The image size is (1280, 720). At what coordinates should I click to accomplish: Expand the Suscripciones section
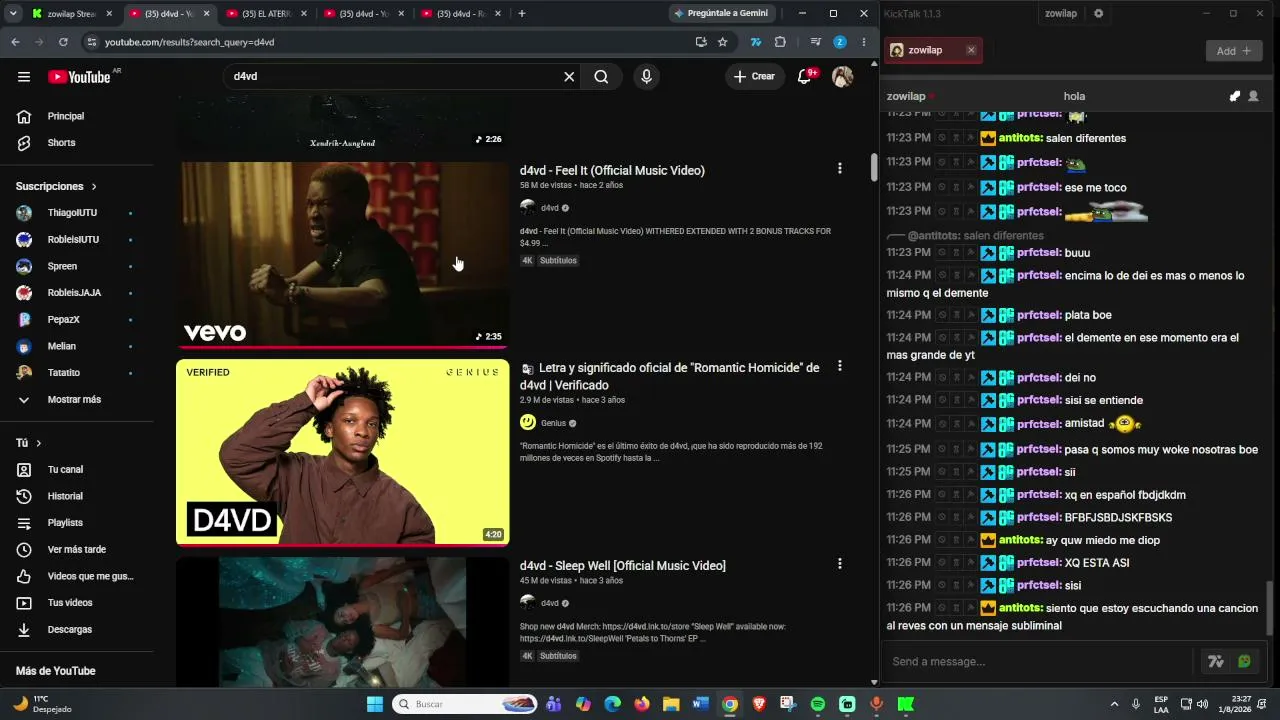coord(56,186)
